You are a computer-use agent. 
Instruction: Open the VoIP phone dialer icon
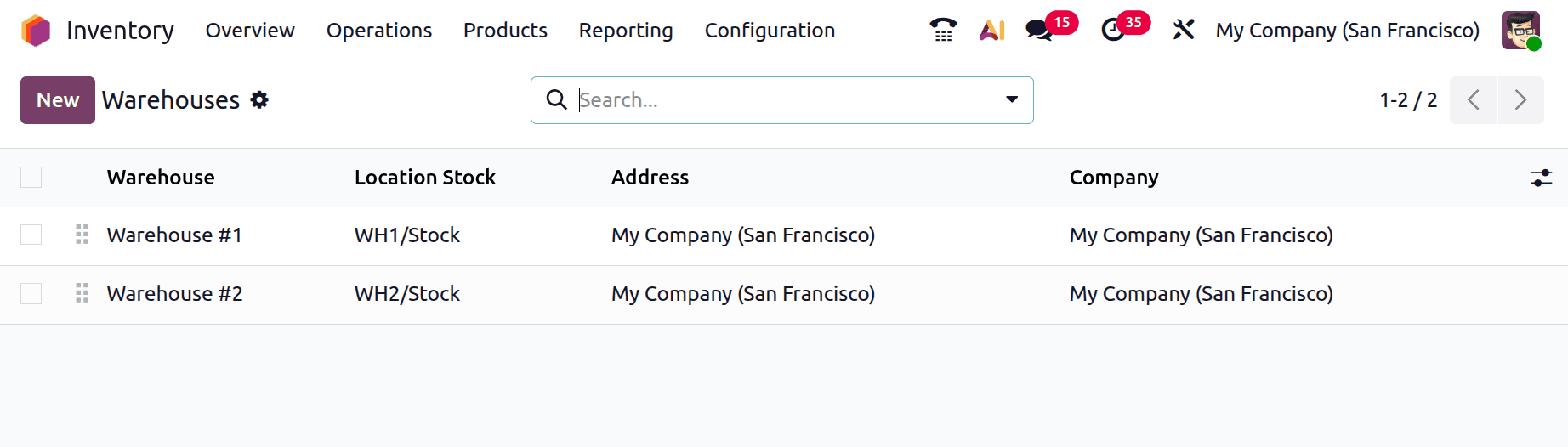tap(942, 31)
